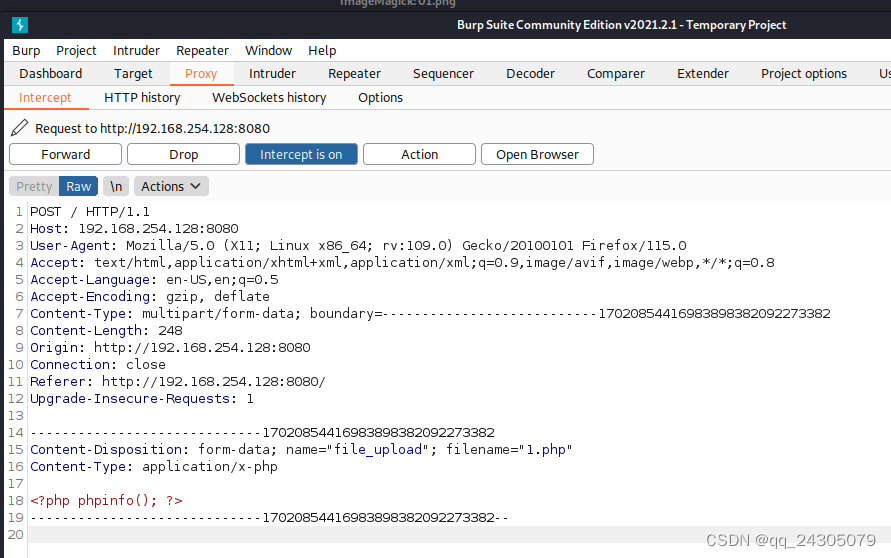Click the Accept-Encoding header line
This screenshot has height=558, width=891.
(150, 297)
